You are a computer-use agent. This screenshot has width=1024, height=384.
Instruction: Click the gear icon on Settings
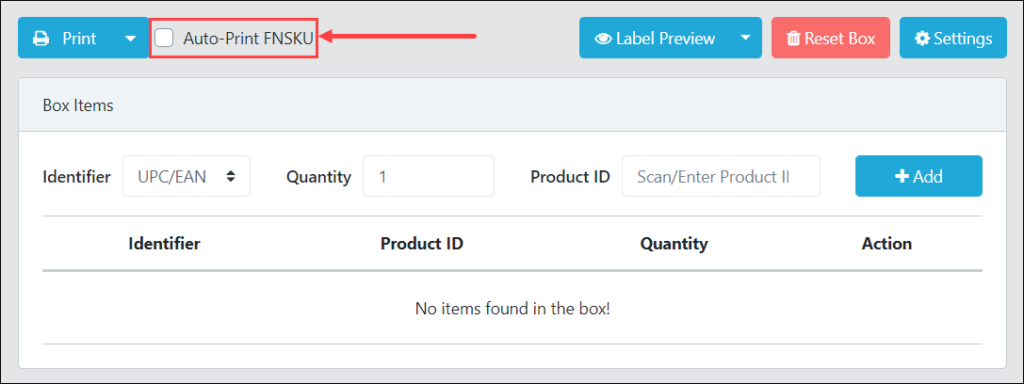(921, 39)
